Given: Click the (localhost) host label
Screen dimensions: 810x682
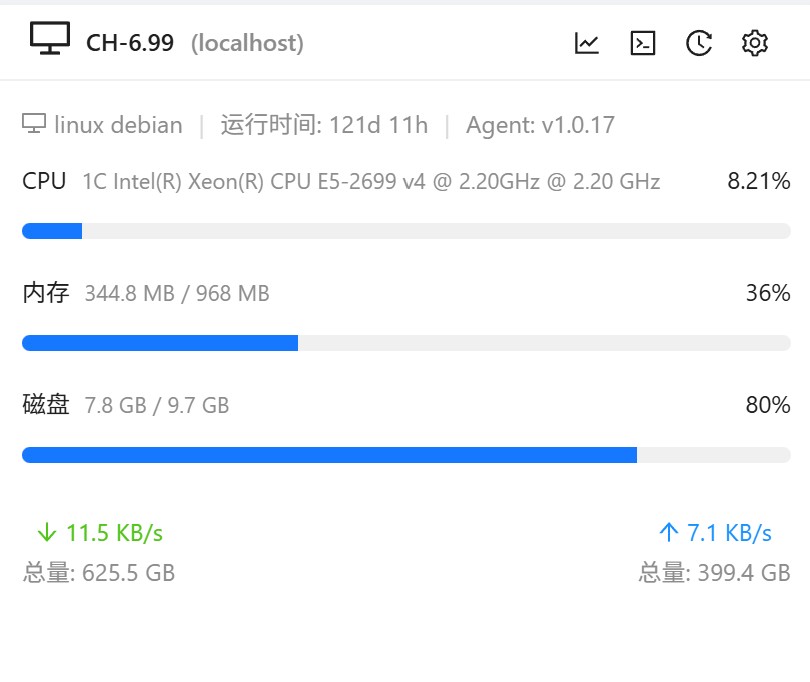Looking at the screenshot, I should (x=247, y=43).
